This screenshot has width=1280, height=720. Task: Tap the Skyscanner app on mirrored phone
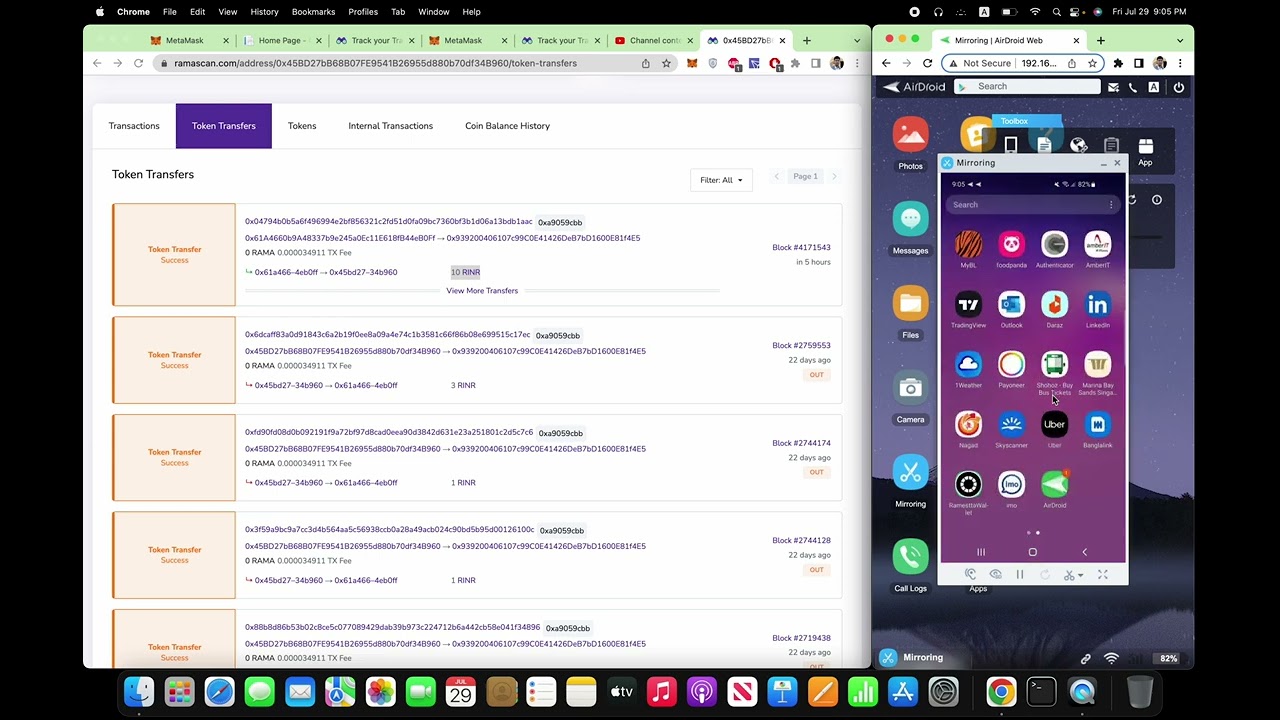point(1011,425)
